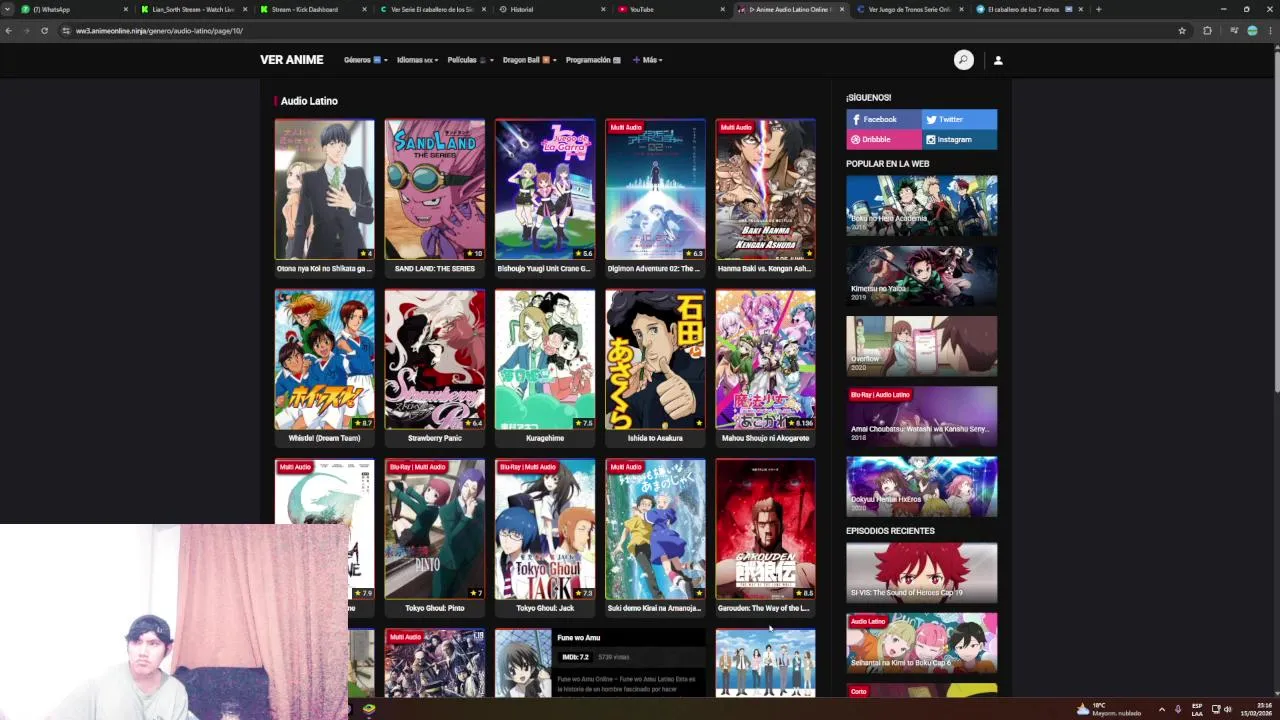
Task: Open SI-VIS: The Sound of Heroes Cap 19 episode
Action: pyautogui.click(x=921, y=573)
